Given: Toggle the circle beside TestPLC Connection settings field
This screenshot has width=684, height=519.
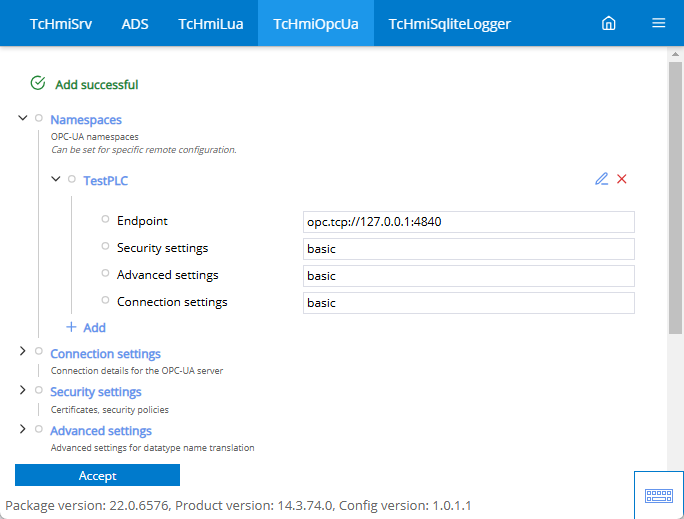Looking at the screenshot, I should [105, 300].
